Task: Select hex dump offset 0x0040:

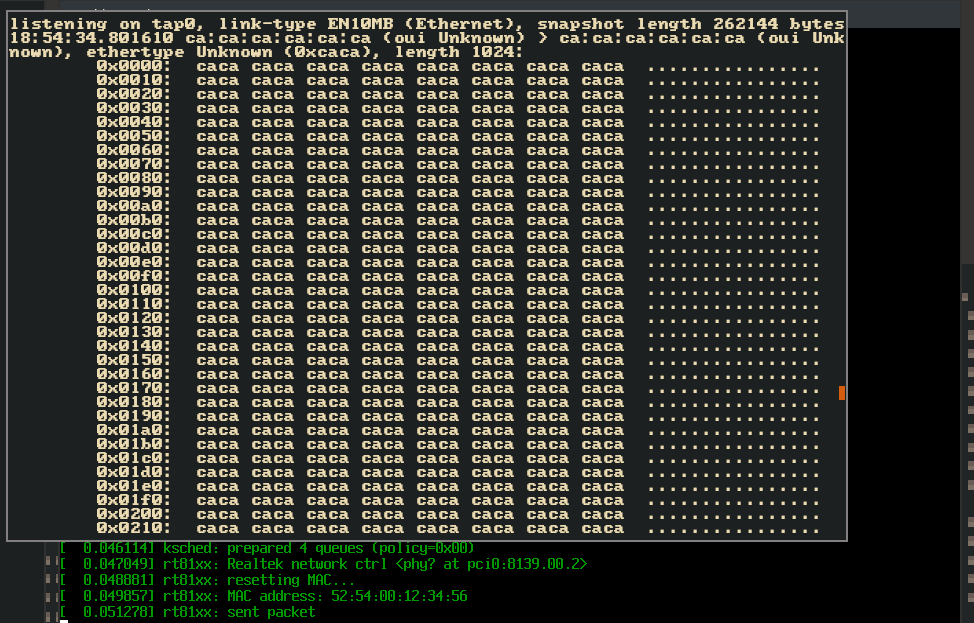Action: (x=134, y=122)
